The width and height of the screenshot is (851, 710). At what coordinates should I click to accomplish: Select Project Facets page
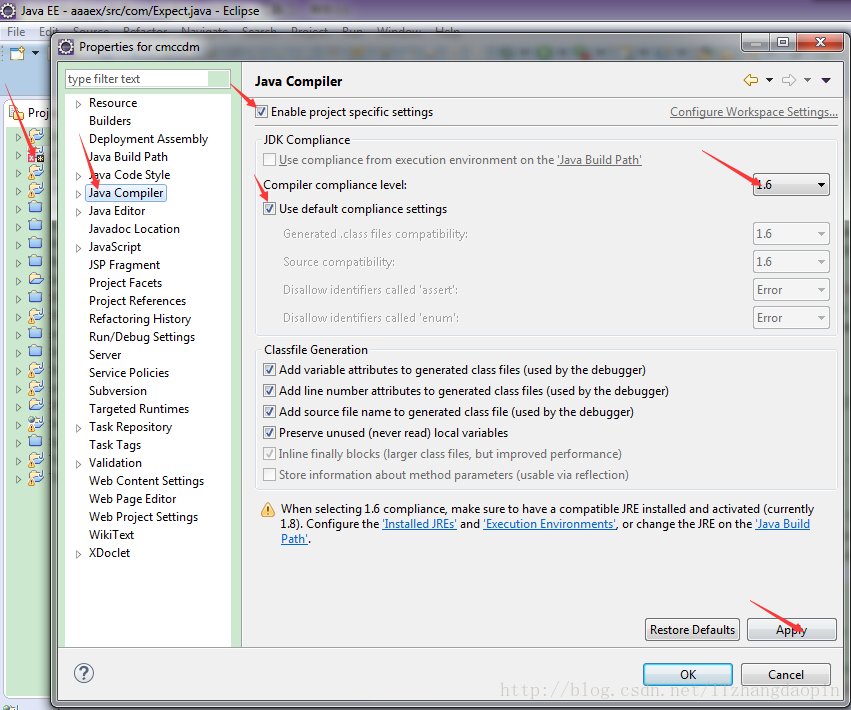click(x=125, y=282)
